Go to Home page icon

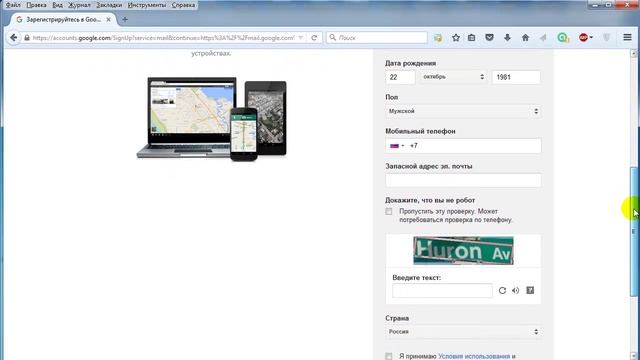(x=525, y=38)
